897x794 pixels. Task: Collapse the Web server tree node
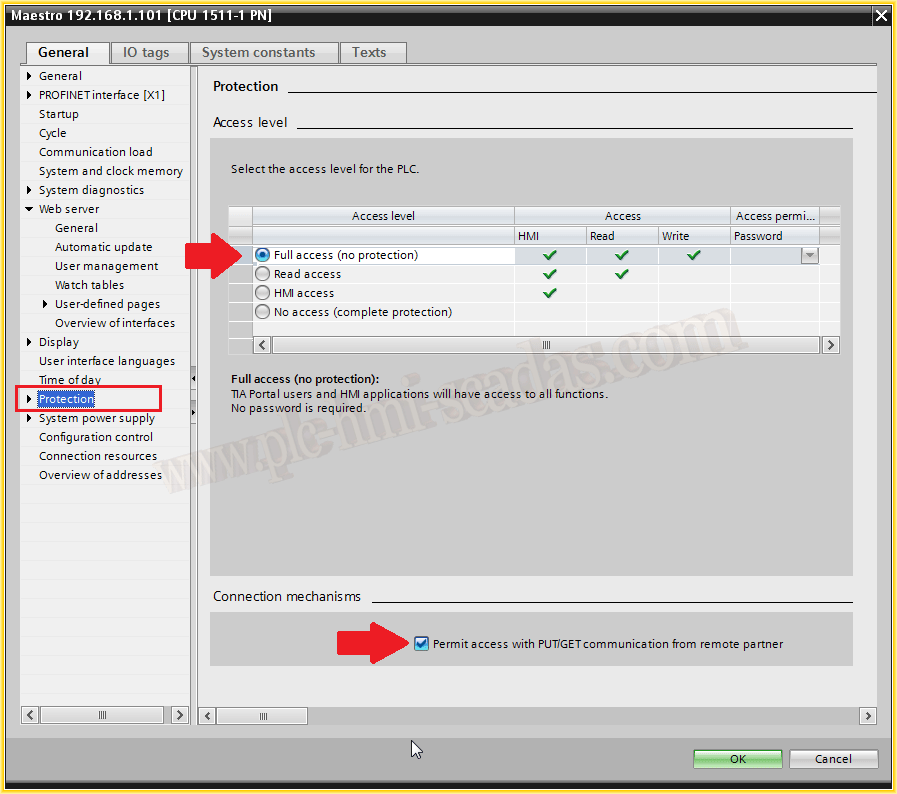(x=30, y=209)
